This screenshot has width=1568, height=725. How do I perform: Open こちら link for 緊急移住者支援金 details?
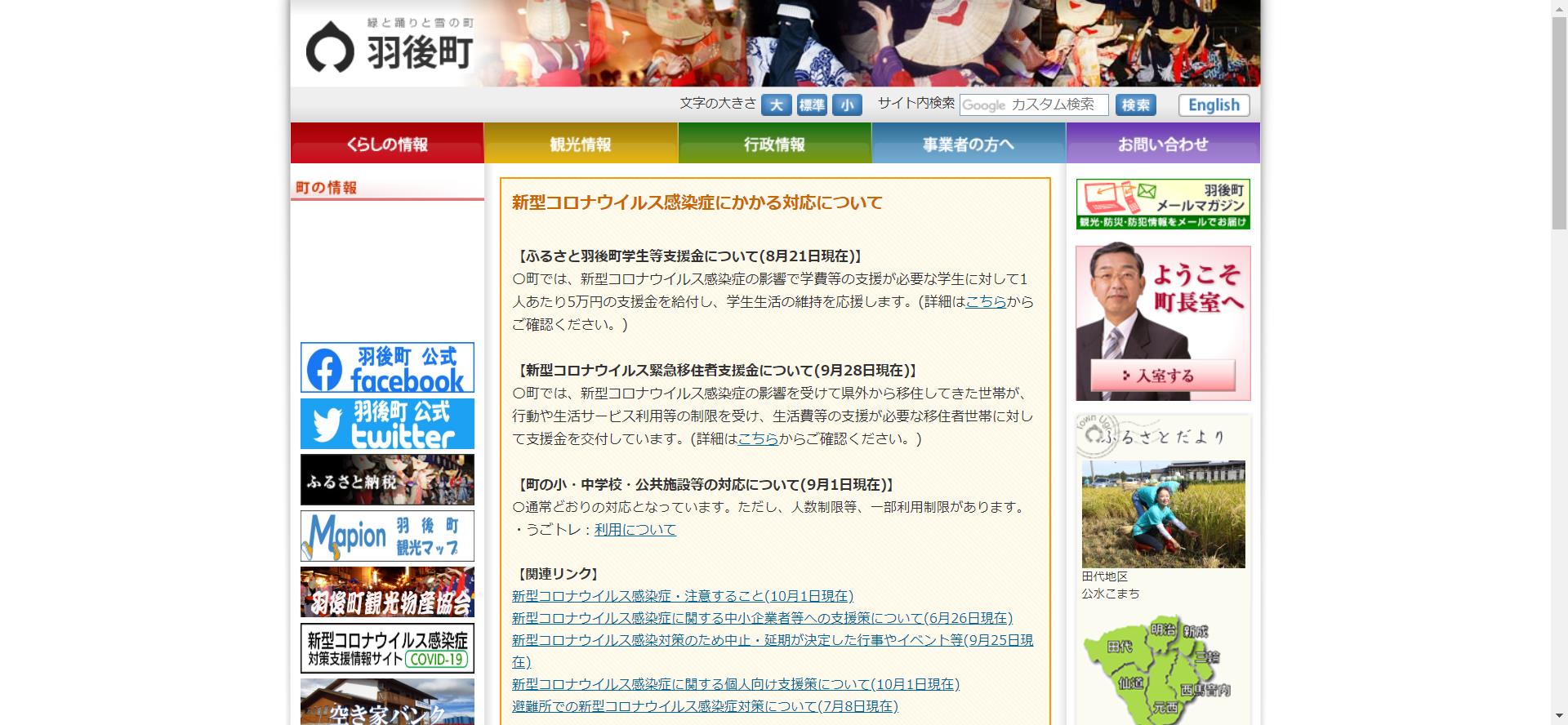point(758,438)
